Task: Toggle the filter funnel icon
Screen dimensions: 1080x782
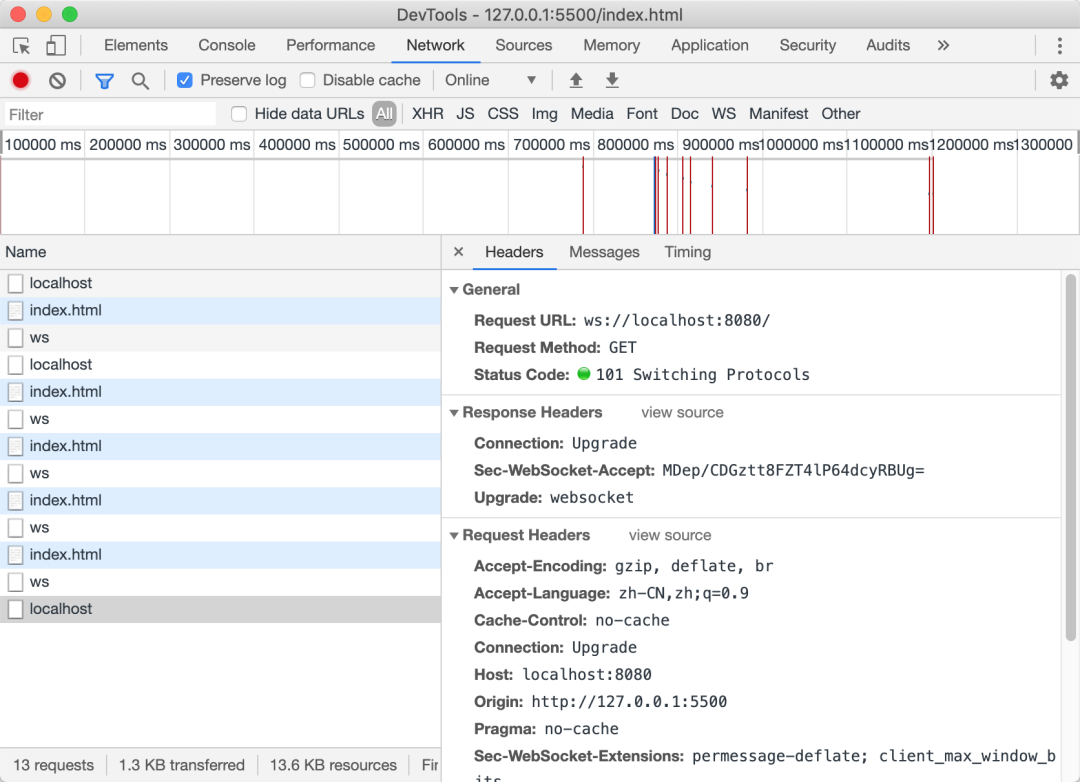Action: tap(104, 81)
